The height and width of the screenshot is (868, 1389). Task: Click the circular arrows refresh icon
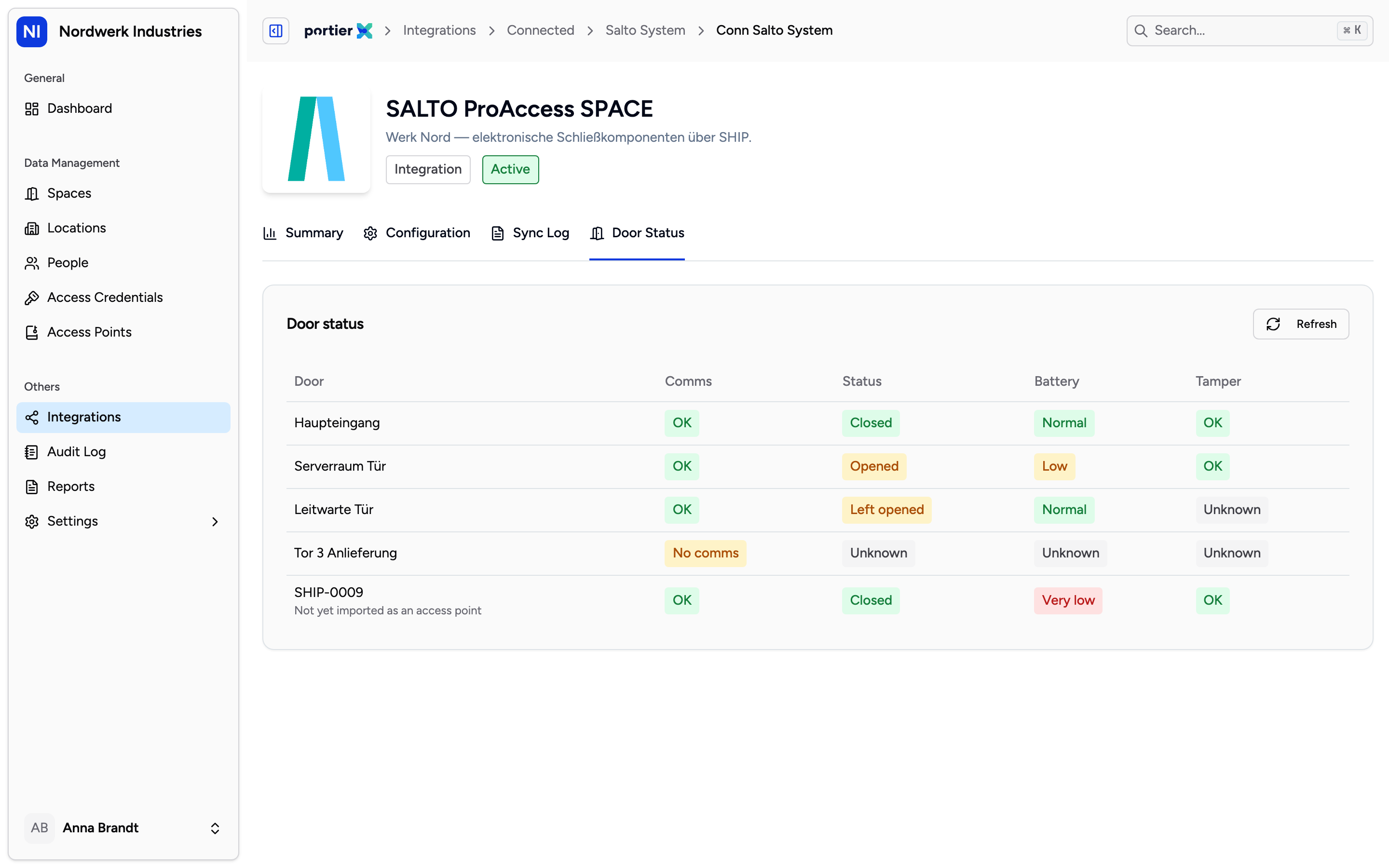pos(1273,325)
